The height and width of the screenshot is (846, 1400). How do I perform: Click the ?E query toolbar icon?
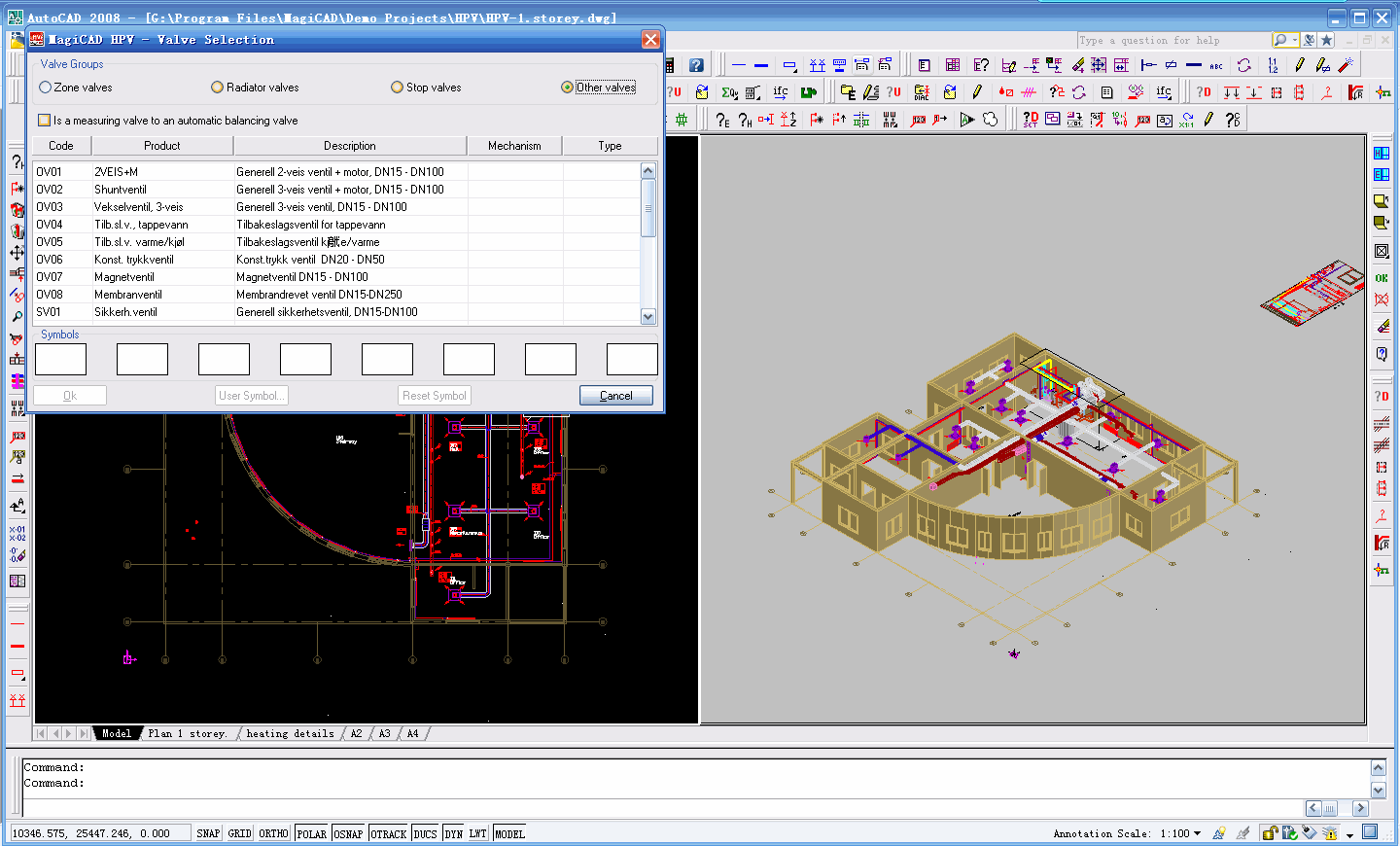[x=722, y=120]
